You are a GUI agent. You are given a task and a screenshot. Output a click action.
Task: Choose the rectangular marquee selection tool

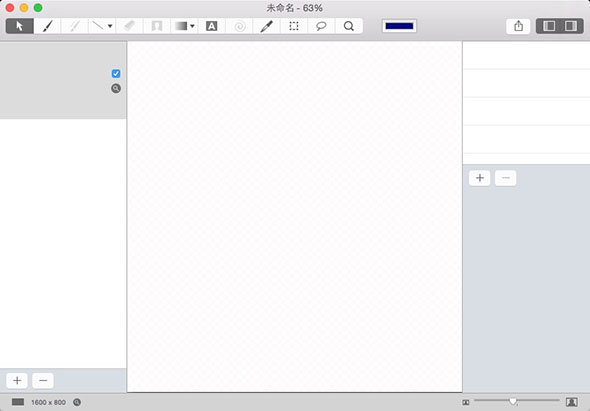click(294, 26)
